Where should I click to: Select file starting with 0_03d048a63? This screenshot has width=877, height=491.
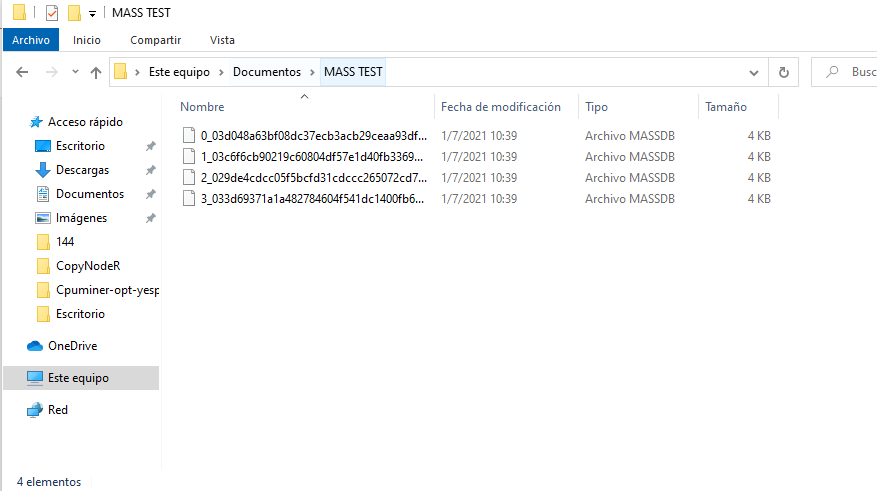tap(313, 133)
